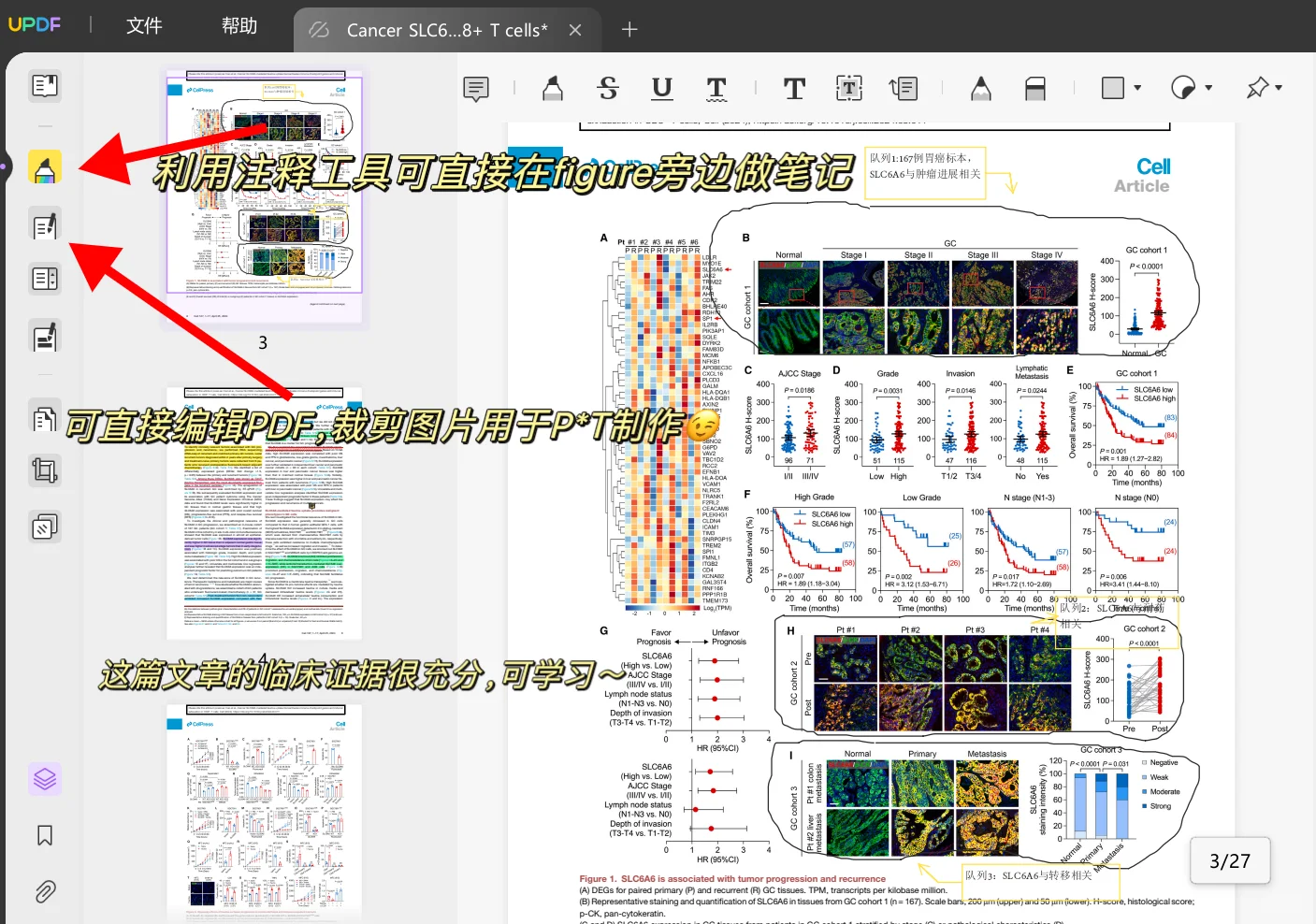The width and height of the screenshot is (1316, 924).
Task: Click the 3/27 page indicator
Action: (x=1230, y=860)
